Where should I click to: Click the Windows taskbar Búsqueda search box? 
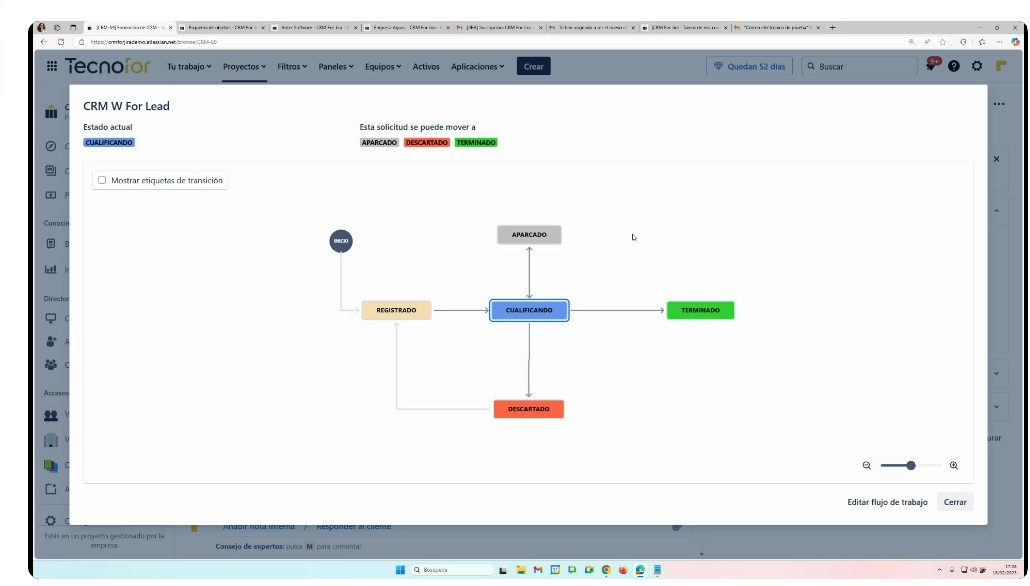[x=451, y=570]
